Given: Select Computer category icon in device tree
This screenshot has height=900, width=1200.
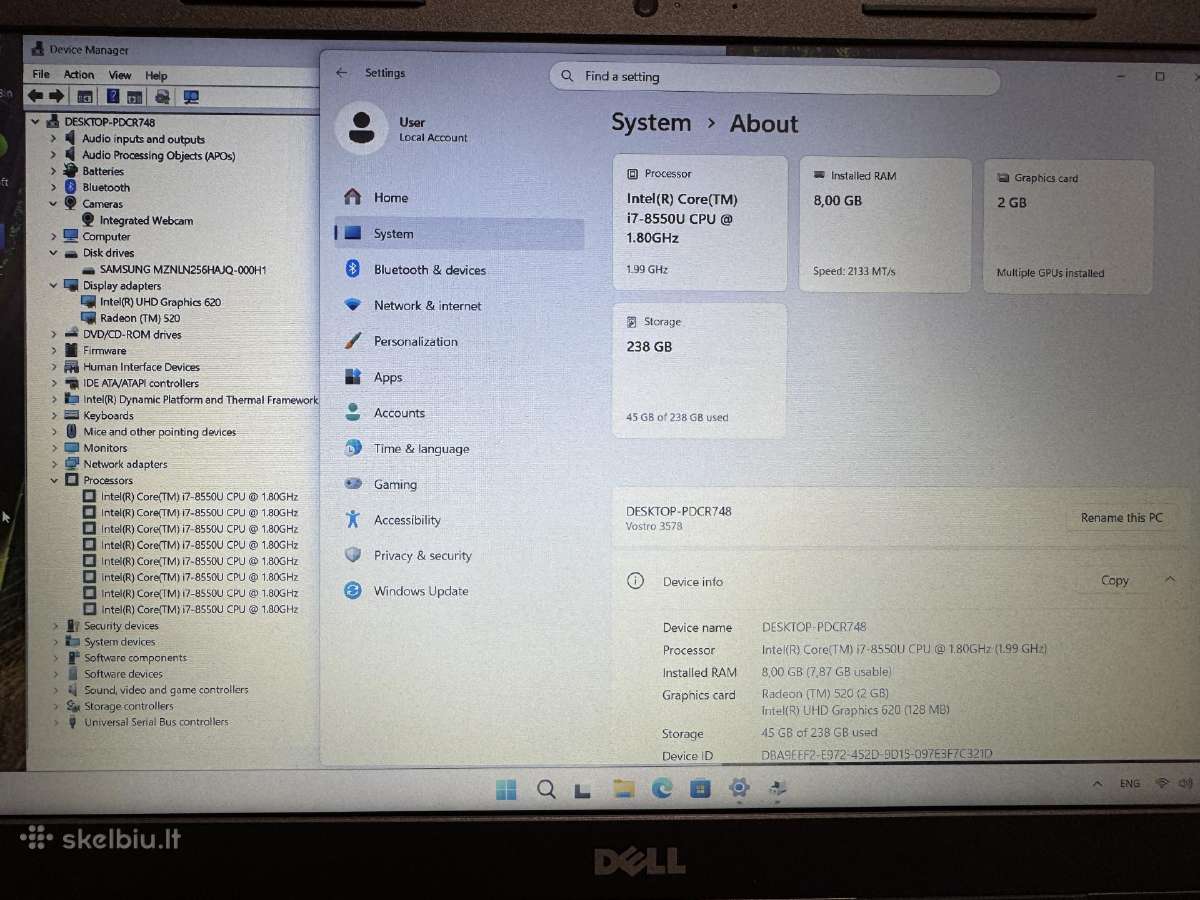Looking at the screenshot, I should pos(71,236).
